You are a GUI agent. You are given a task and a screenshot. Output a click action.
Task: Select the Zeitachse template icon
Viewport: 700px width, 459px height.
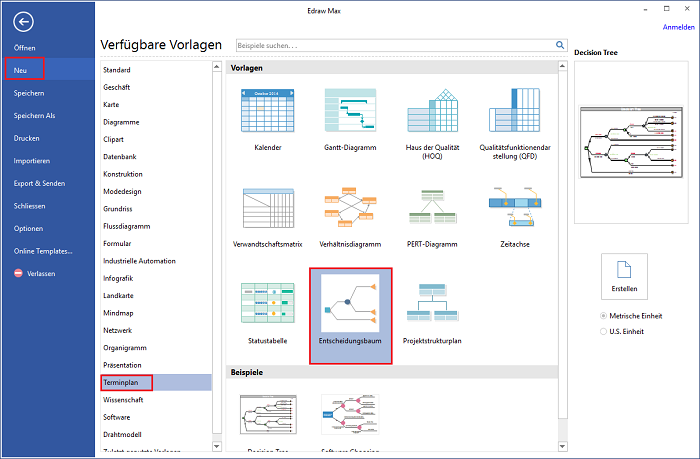point(515,207)
